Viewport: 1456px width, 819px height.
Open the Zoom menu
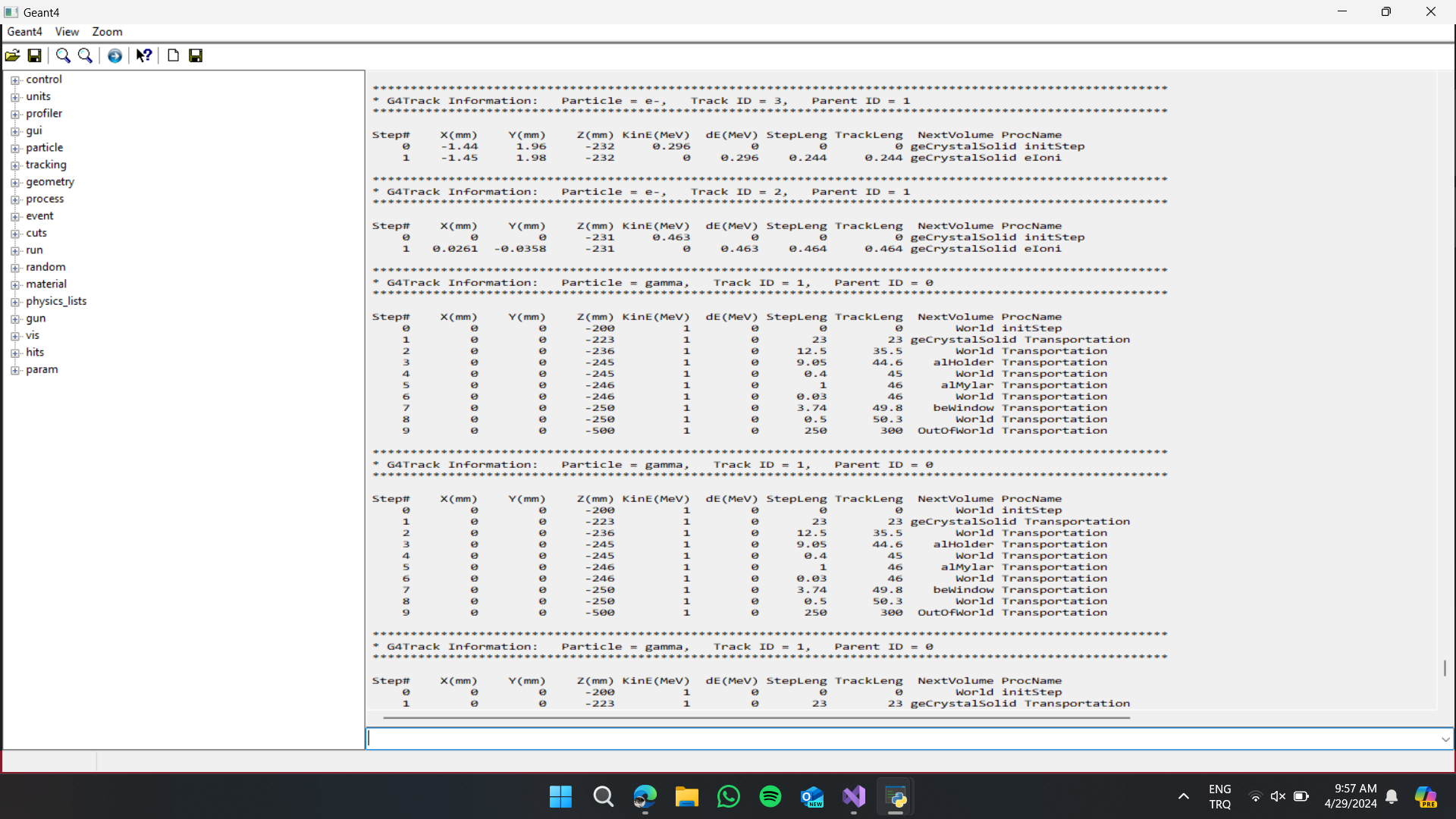click(107, 32)
